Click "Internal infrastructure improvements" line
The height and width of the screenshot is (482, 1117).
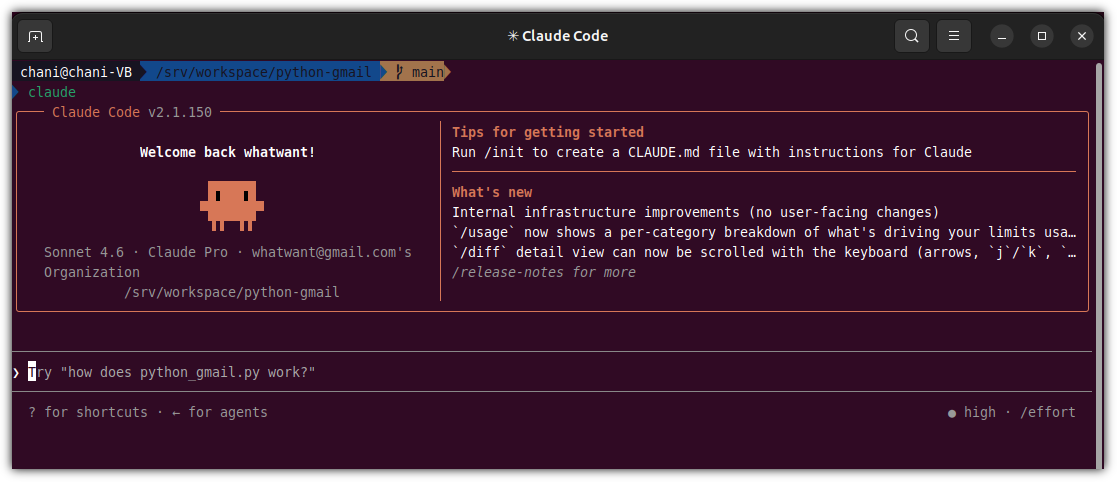[695, 212]
